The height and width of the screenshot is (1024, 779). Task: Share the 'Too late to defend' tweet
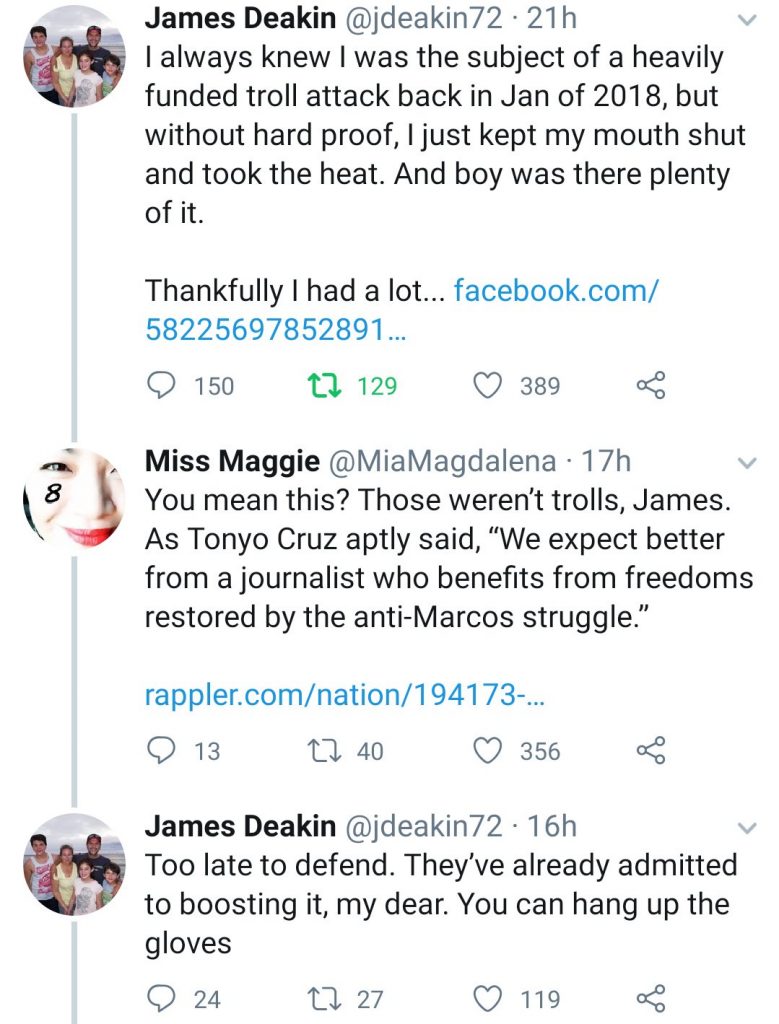650,997
